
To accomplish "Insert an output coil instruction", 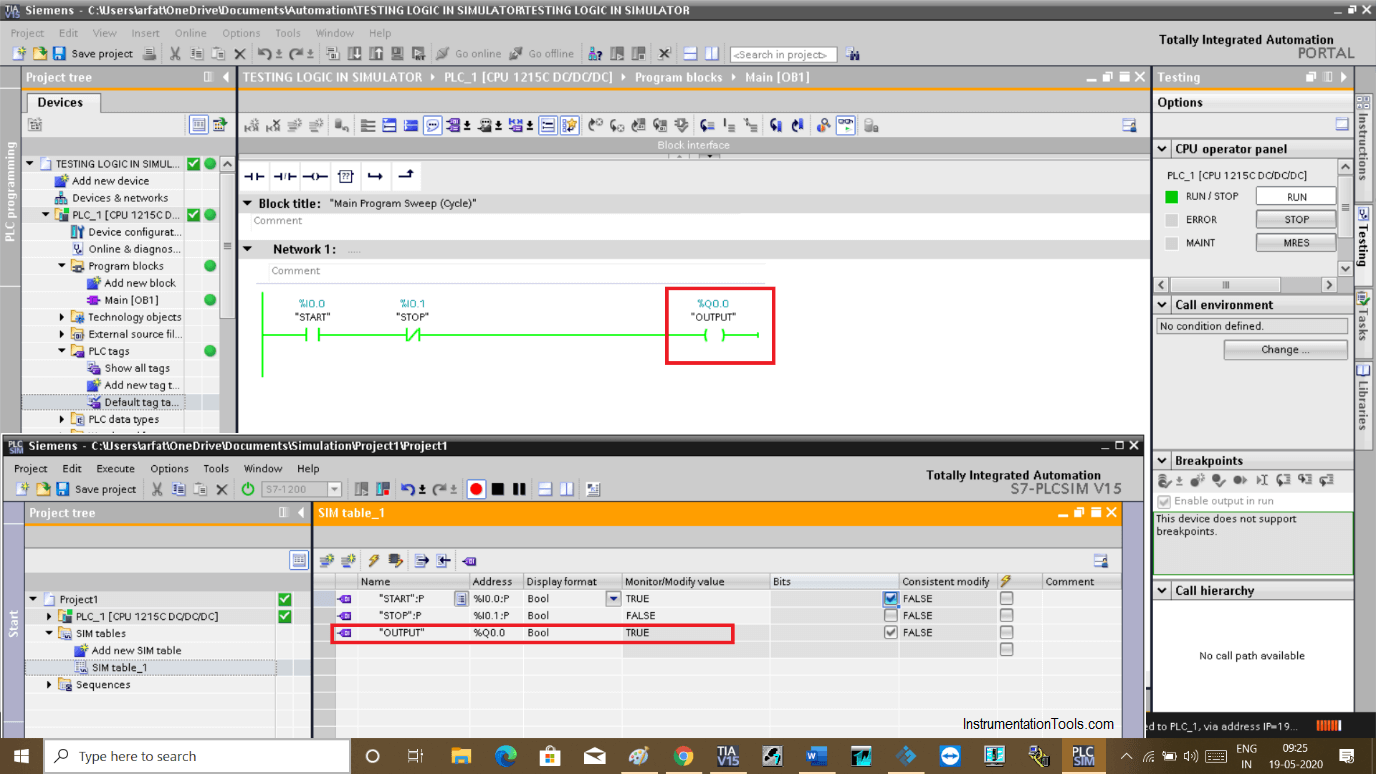I will click(315, 176).
